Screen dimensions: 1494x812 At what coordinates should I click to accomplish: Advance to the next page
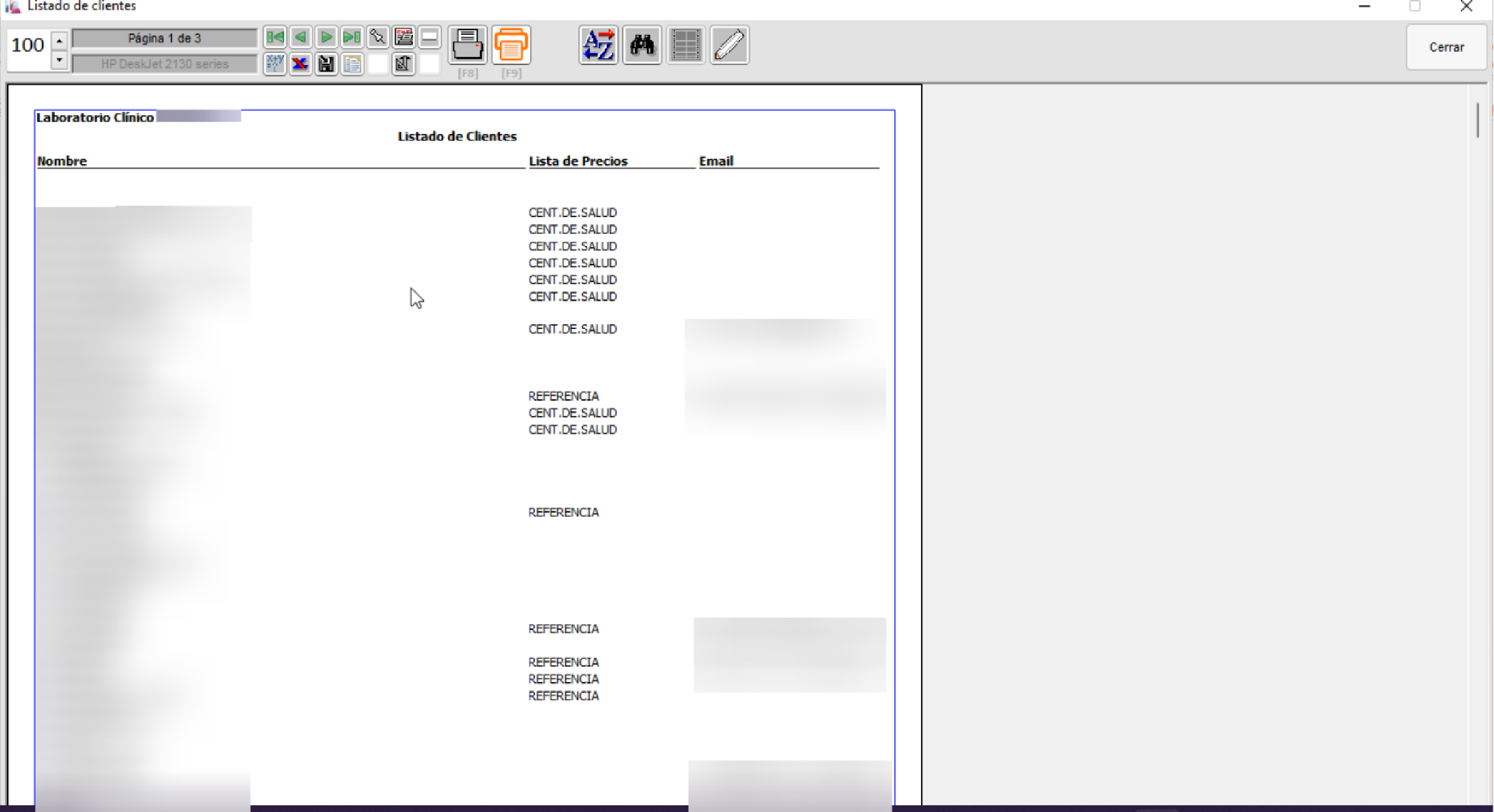(x=326, y=37)
